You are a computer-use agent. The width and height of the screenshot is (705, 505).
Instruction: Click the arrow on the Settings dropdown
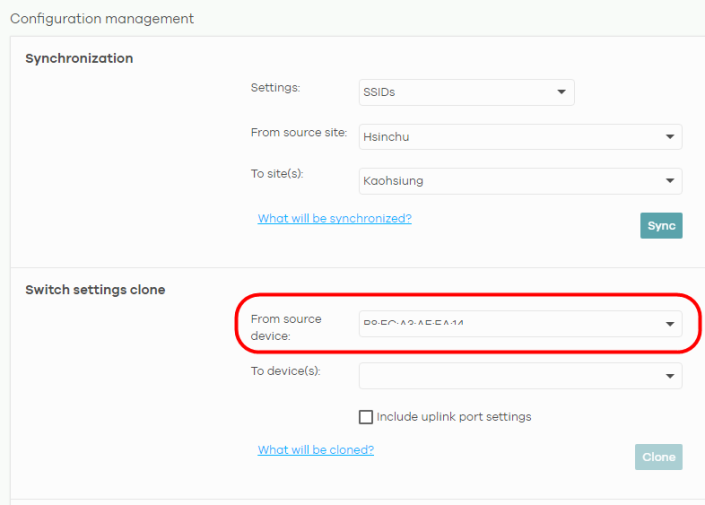(x=561, y=93)
